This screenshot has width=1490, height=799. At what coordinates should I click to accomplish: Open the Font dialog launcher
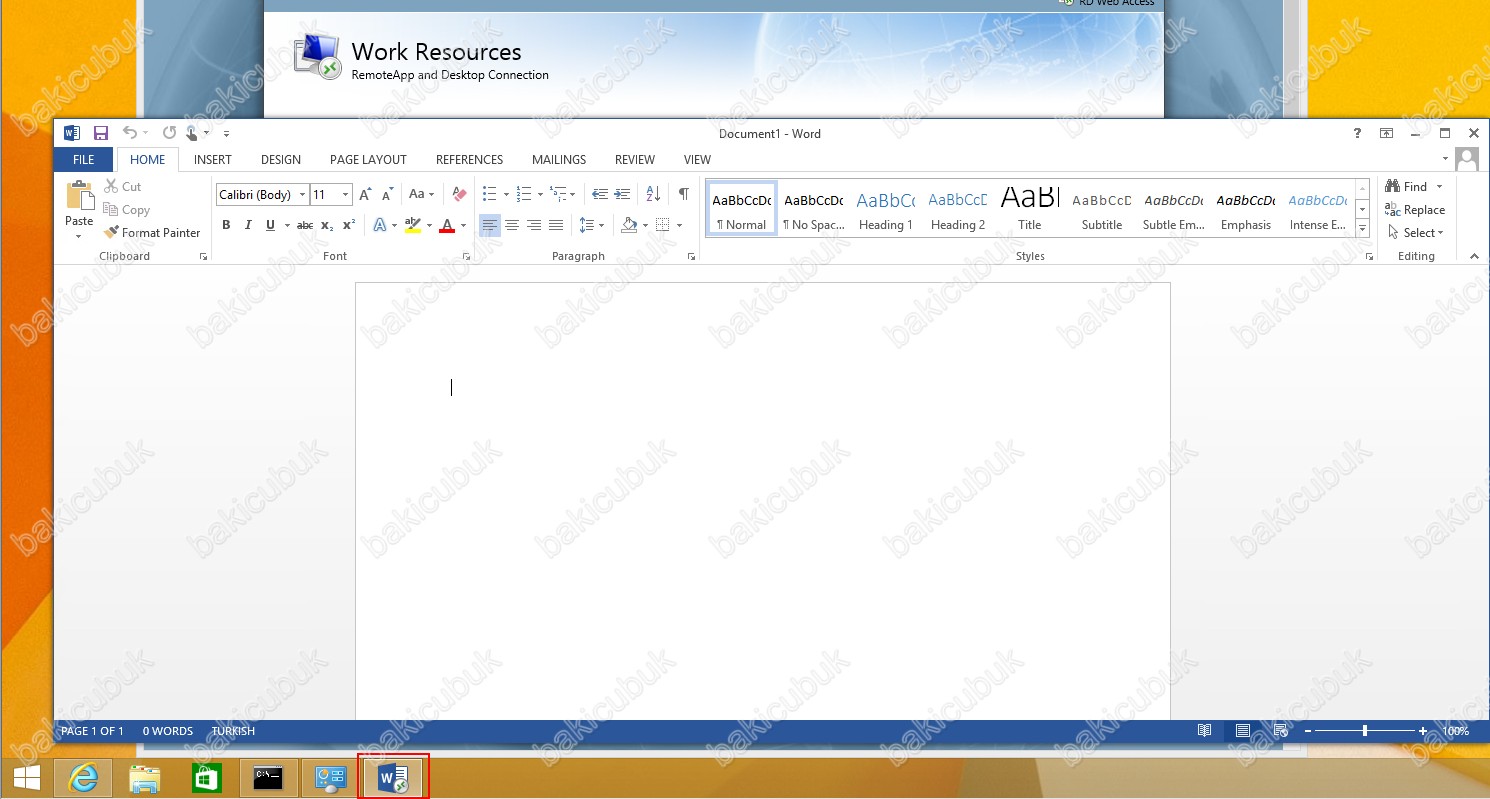click(467, 257)
